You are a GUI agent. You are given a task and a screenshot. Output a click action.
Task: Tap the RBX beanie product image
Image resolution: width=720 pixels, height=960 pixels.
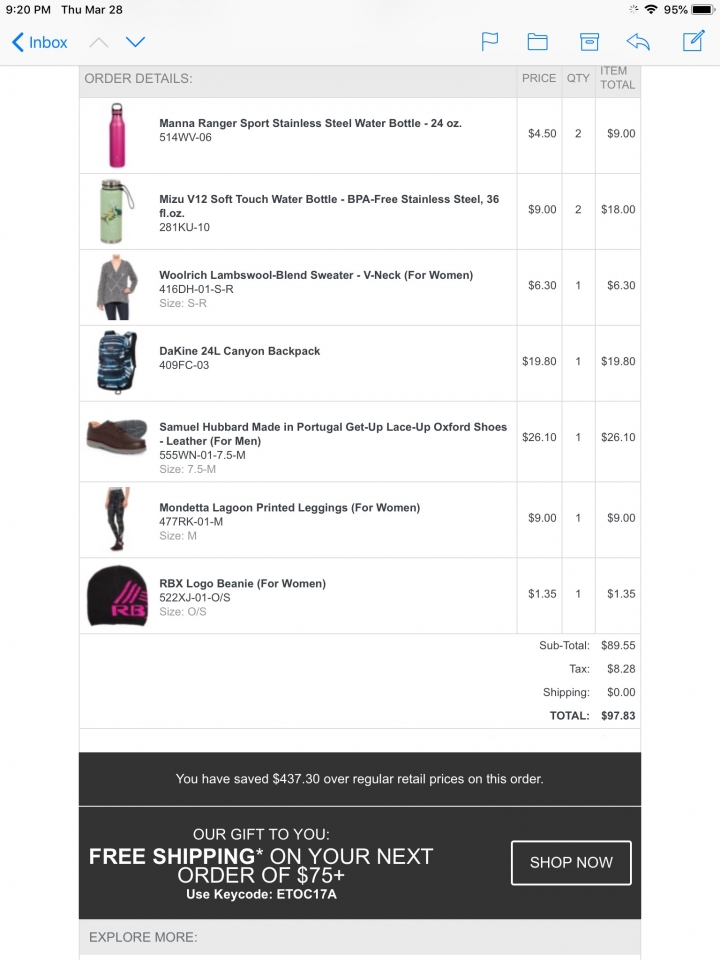118,596
